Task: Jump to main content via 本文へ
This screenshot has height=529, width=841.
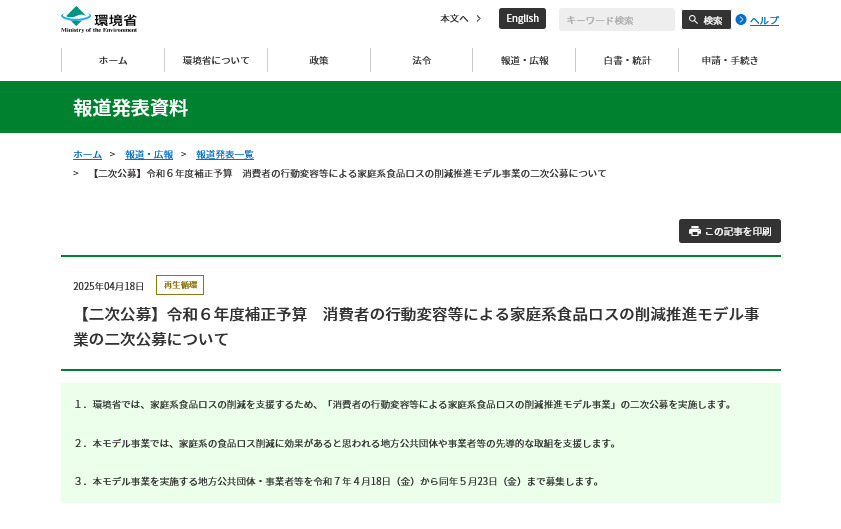Action: click(x=460, y=18)
